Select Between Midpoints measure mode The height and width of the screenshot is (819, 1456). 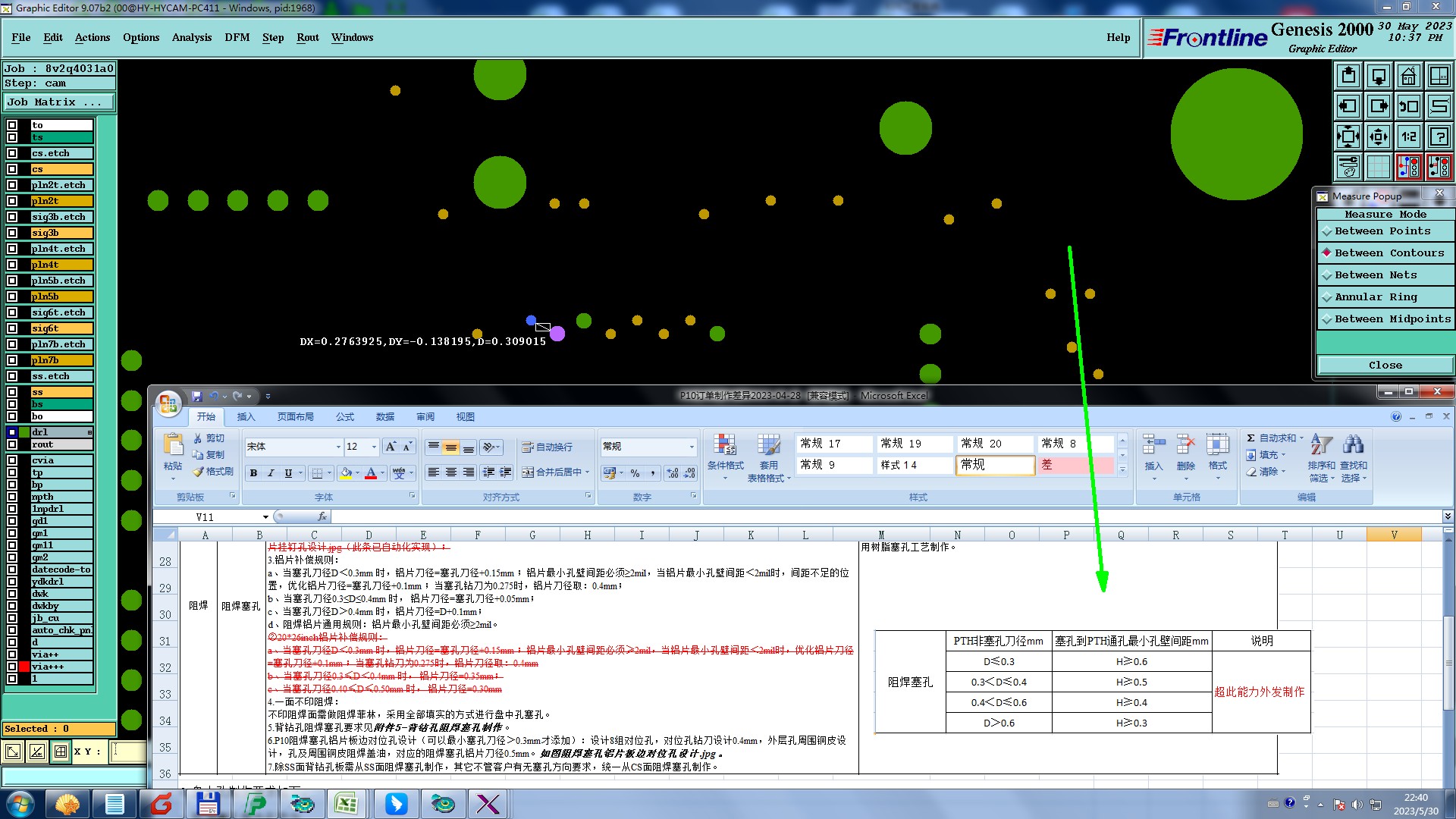click(x=1385, y=319)
